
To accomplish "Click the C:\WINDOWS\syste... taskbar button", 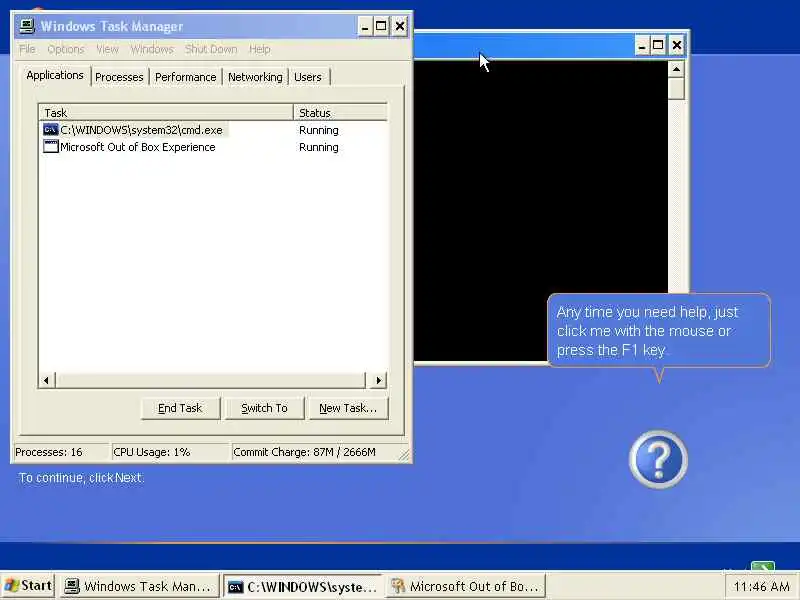I will [x=303, y=587].
